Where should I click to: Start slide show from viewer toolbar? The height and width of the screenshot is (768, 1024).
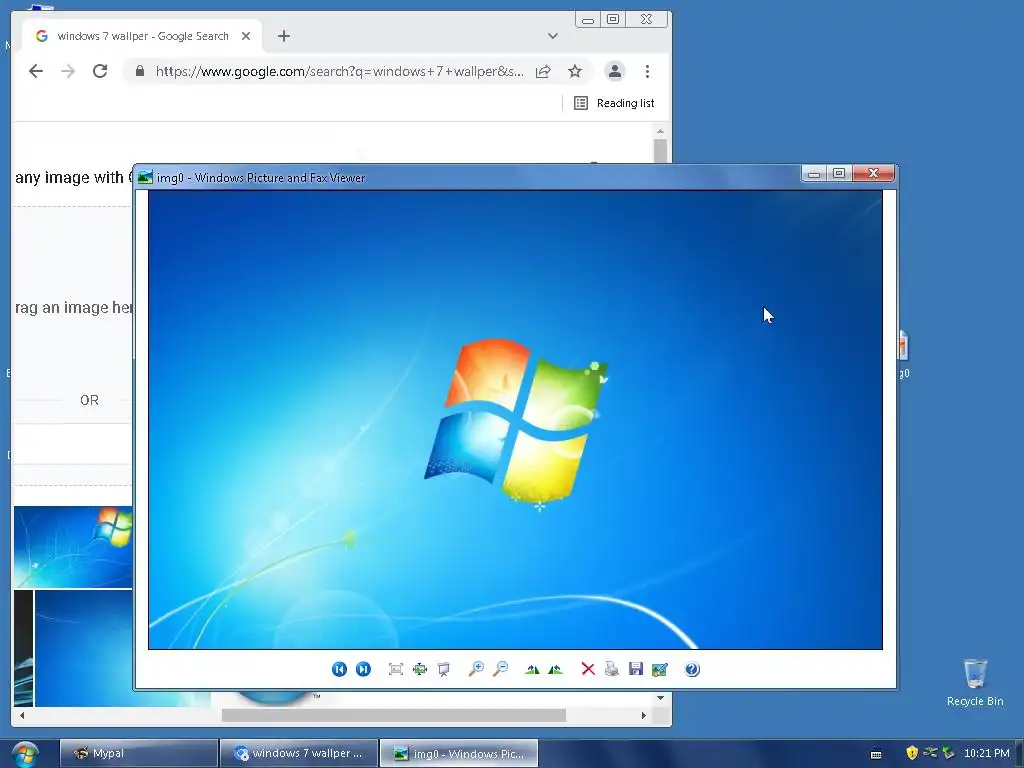(444, 669)
